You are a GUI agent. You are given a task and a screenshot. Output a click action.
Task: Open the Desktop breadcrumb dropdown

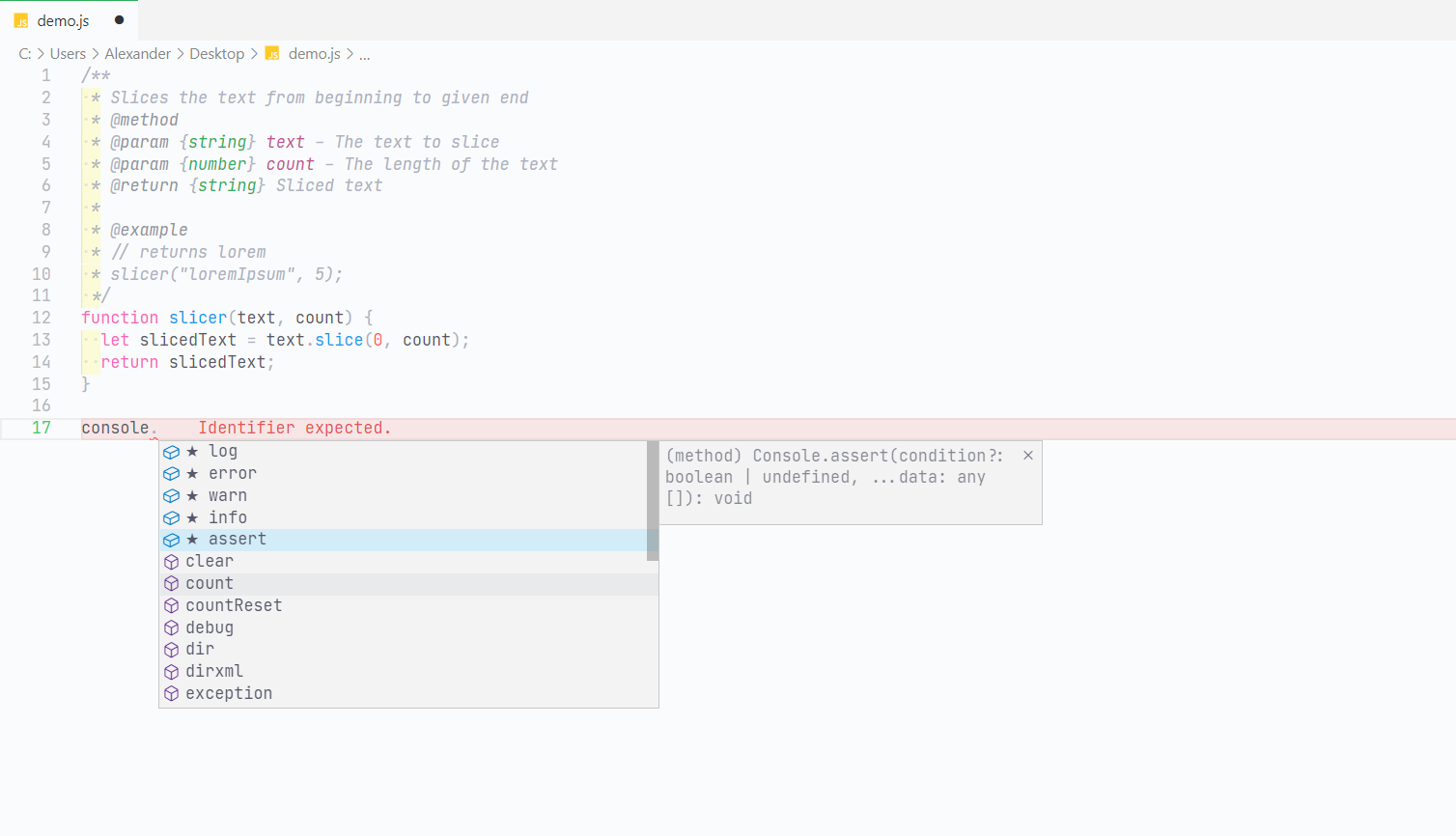[x=216, y=53]
